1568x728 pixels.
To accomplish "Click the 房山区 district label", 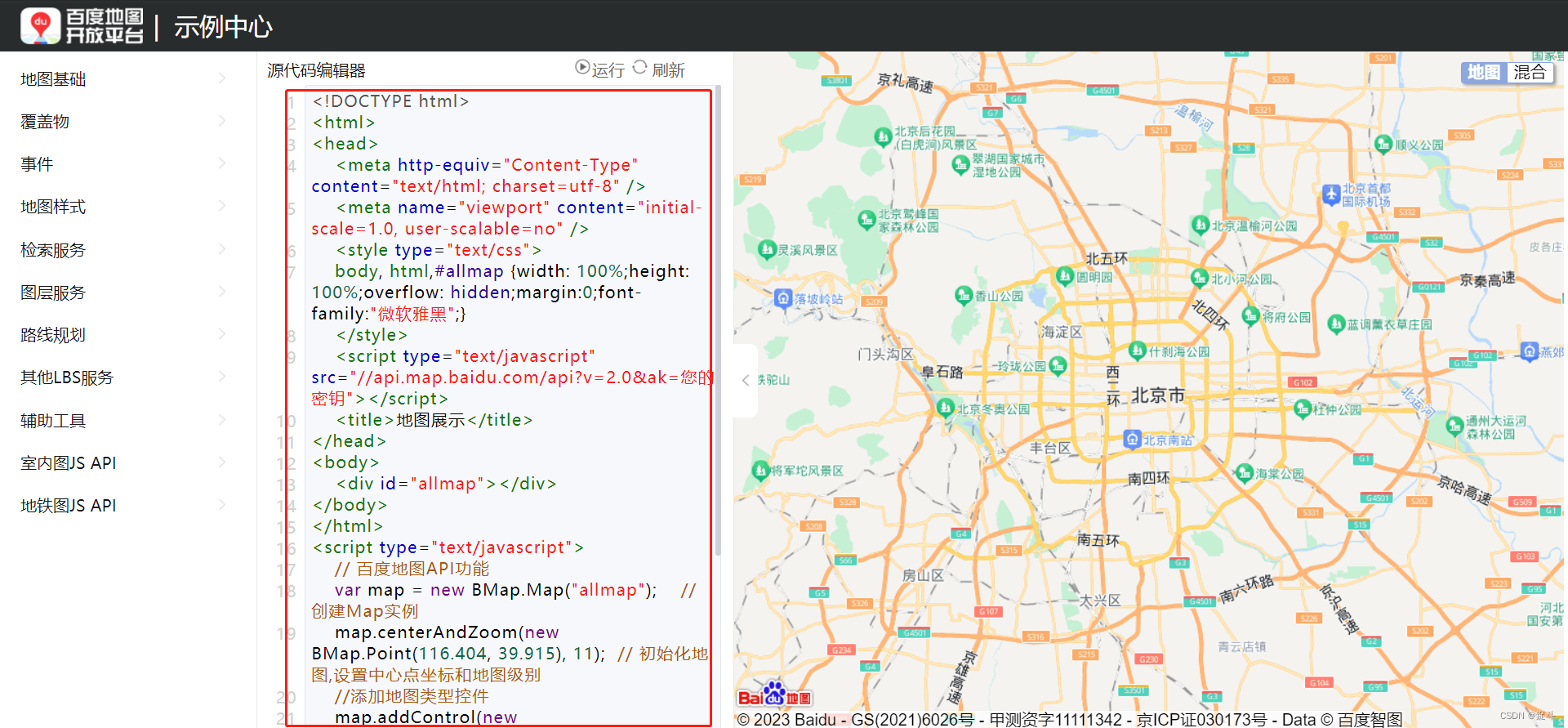I will pyautogui.click(x=923, y=575).
